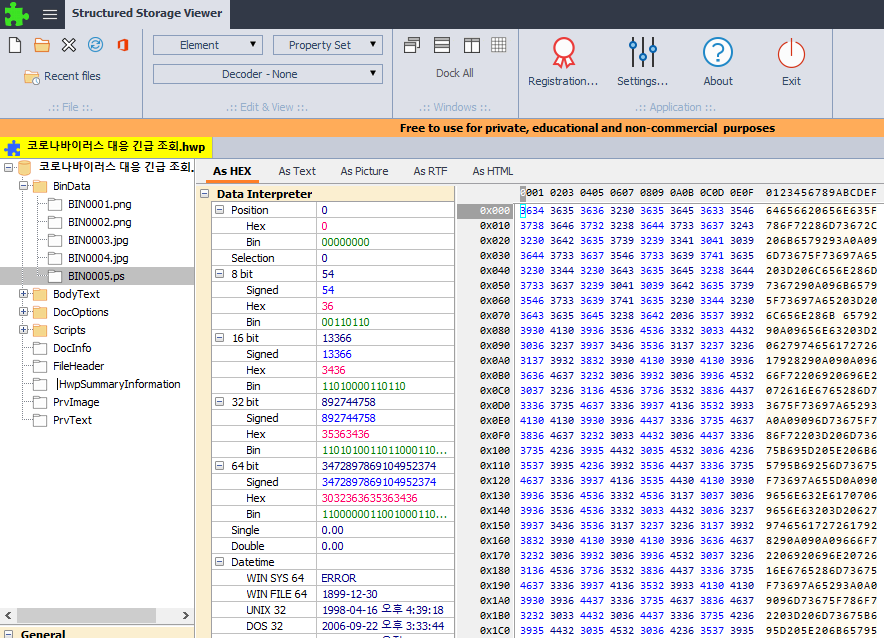Switch to As Picture tab

pos(364,171)
